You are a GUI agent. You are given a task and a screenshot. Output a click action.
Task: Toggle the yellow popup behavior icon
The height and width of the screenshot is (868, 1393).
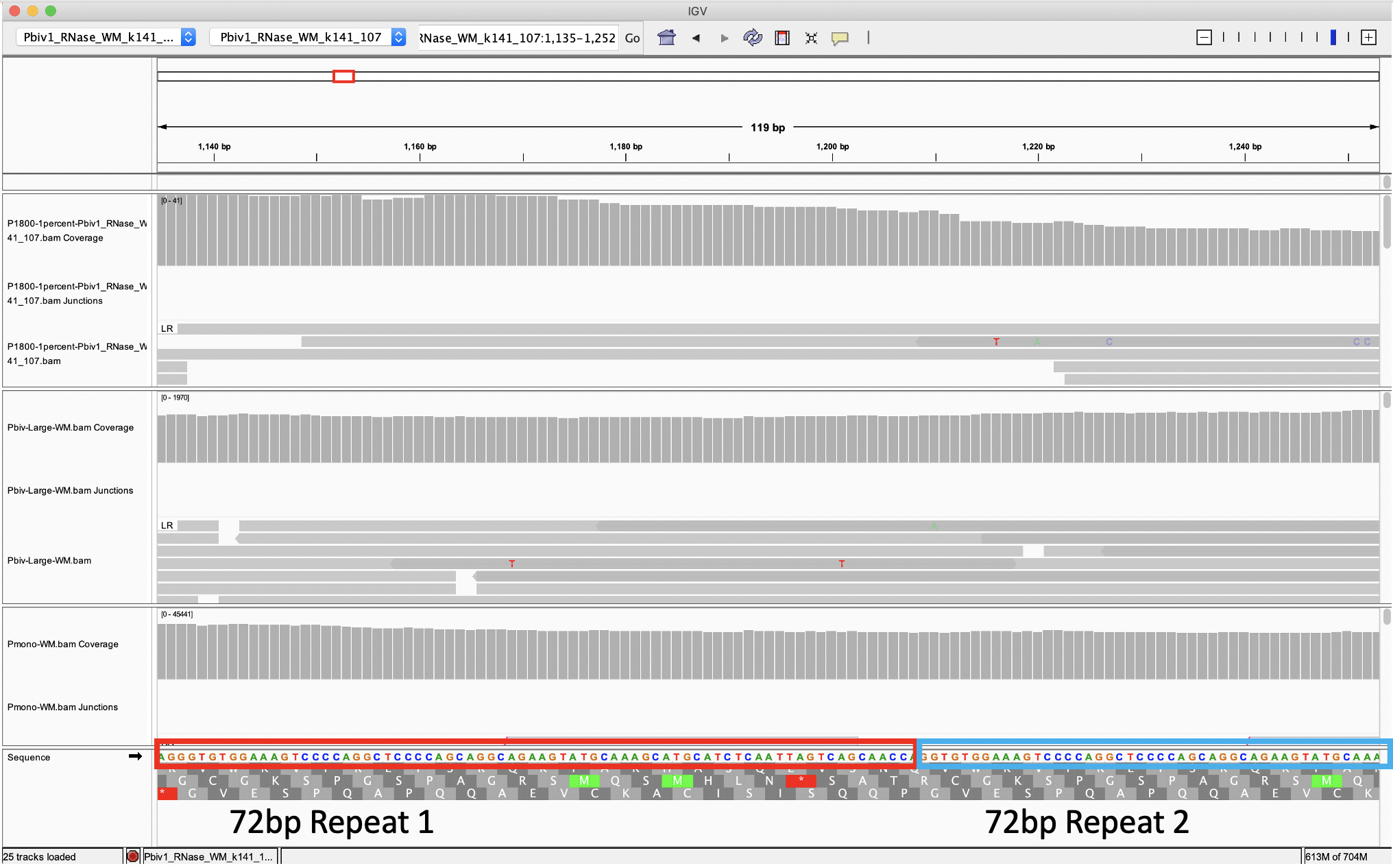click(x=840, y=38)
